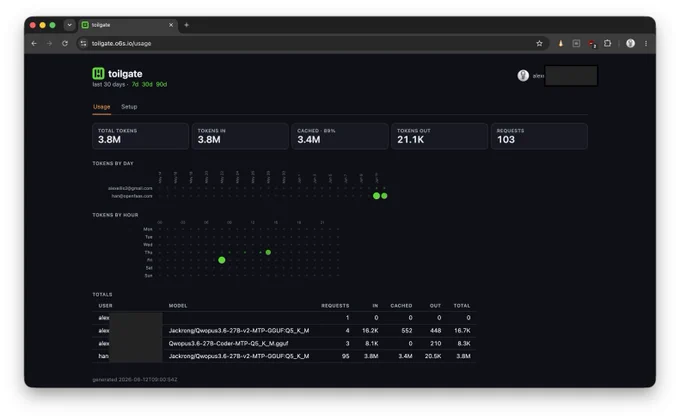
Task: Click the toilgate logo icon
Action: point(98,73)
